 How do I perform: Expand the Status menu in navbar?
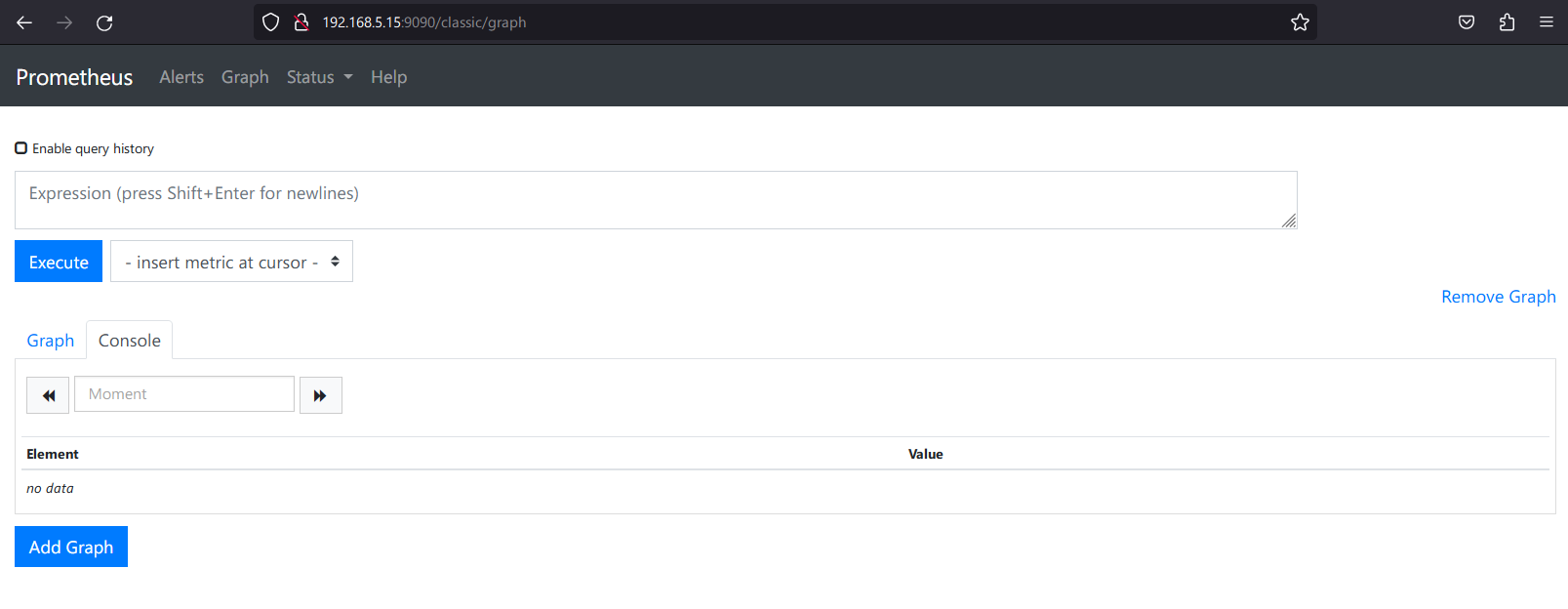[x=319, y=77]
